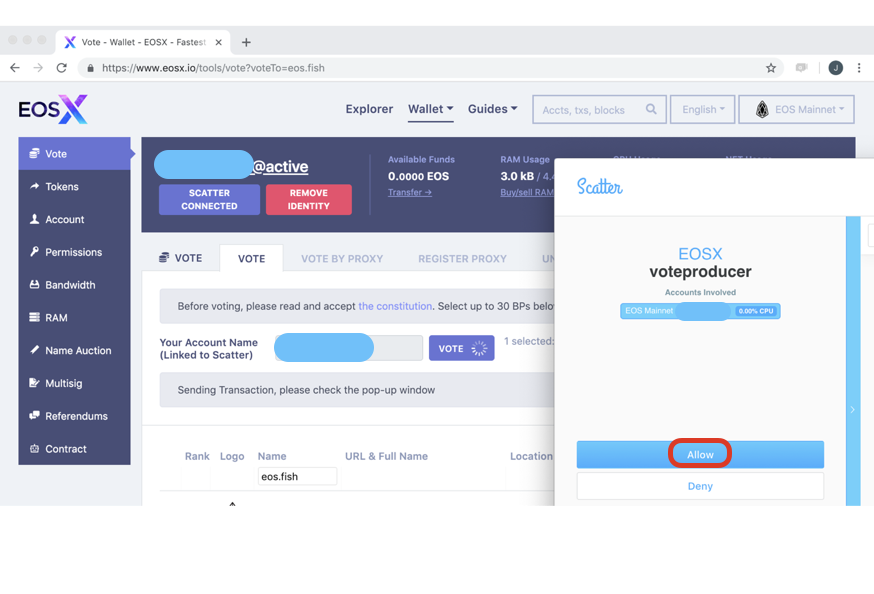Click the Multisig sidebar icon

(x=35, y=382)
